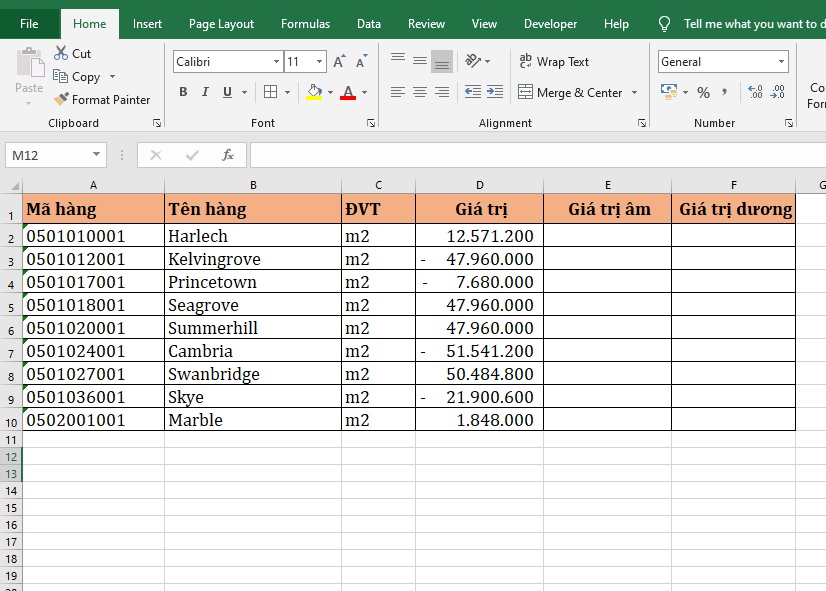Click the Increase Decimal icon

click(755, 93)
